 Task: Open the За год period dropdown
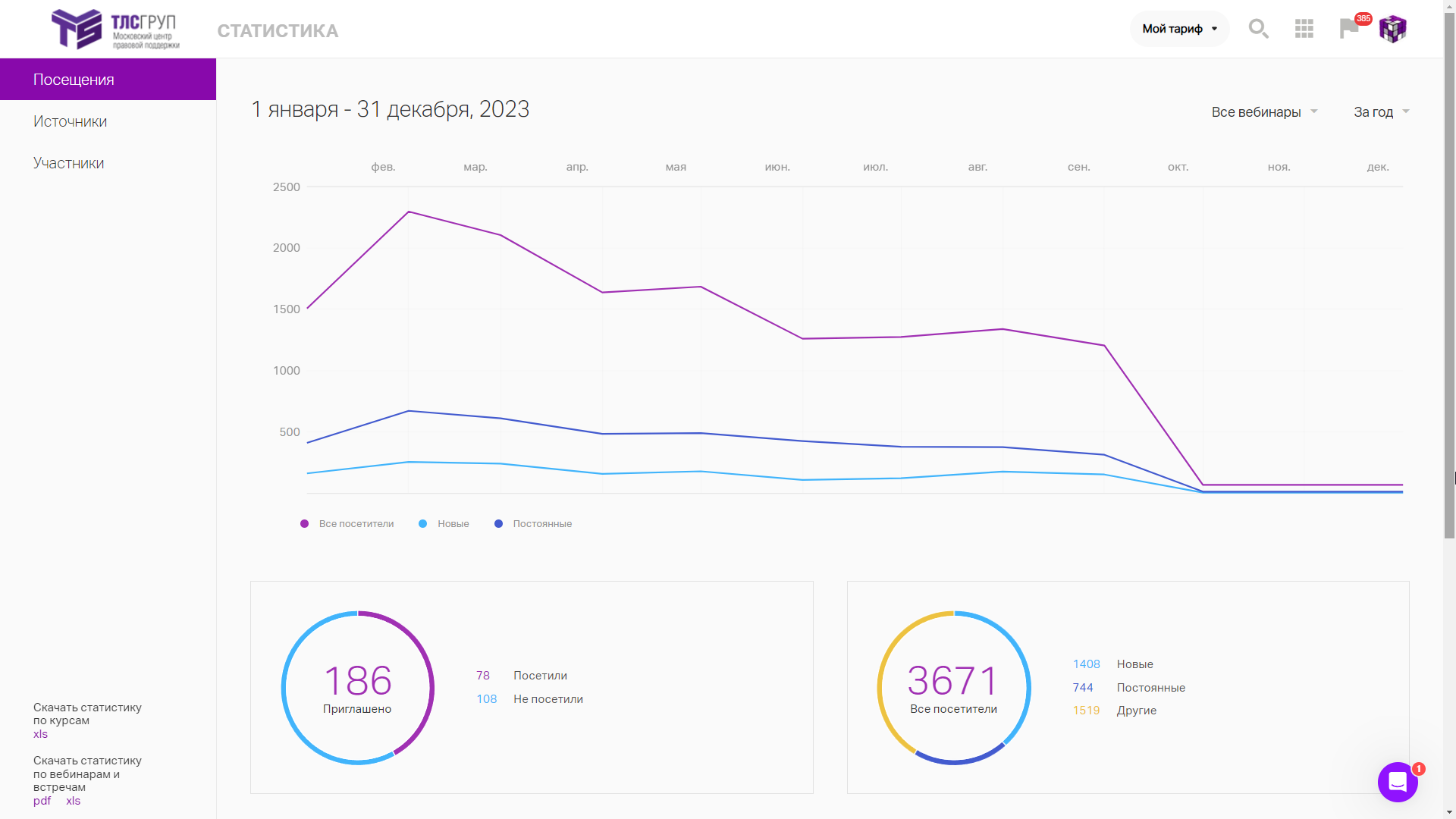(1381, 112)
